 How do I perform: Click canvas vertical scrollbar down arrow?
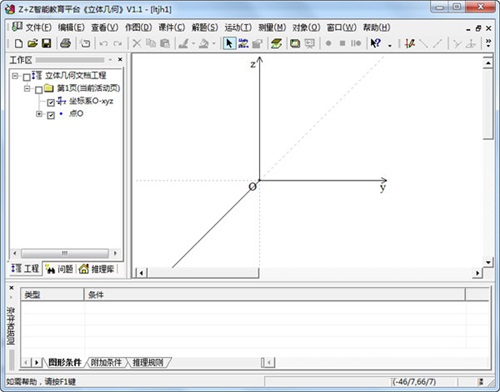pos(488,262)
